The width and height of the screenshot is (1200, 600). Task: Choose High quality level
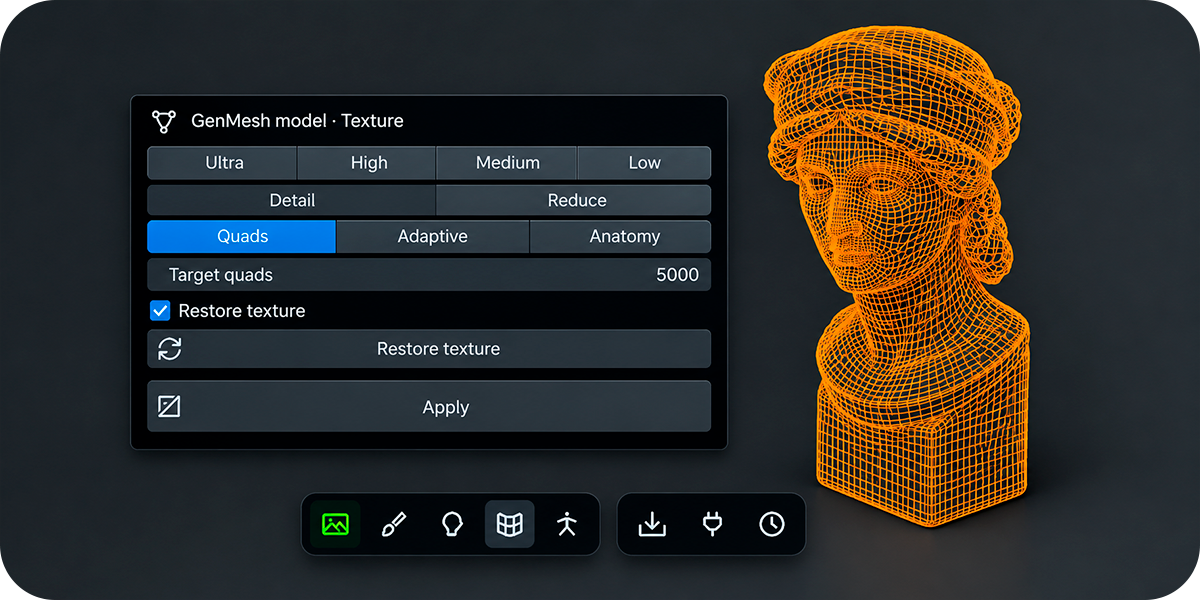[367, 163]
